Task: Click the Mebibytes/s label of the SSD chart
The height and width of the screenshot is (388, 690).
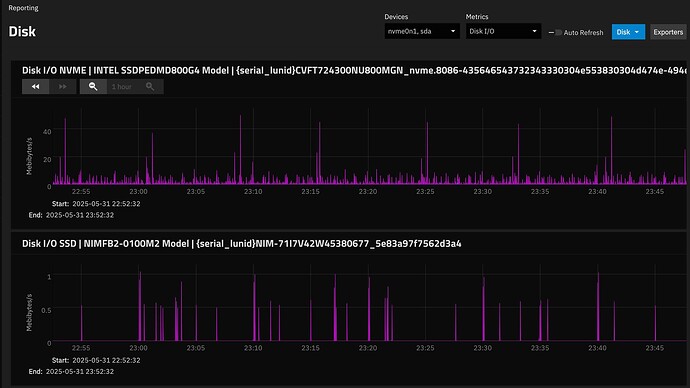Action: coord(29,312)
